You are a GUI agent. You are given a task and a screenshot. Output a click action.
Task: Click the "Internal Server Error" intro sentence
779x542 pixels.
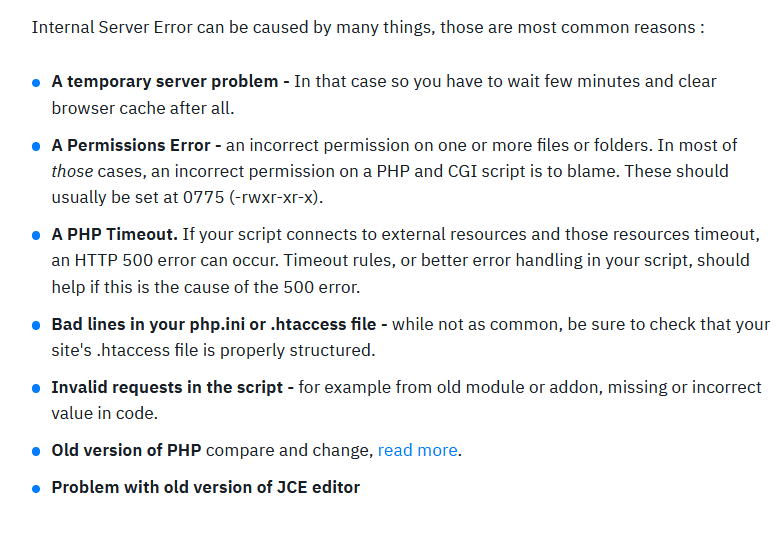(x=367, y=27)
